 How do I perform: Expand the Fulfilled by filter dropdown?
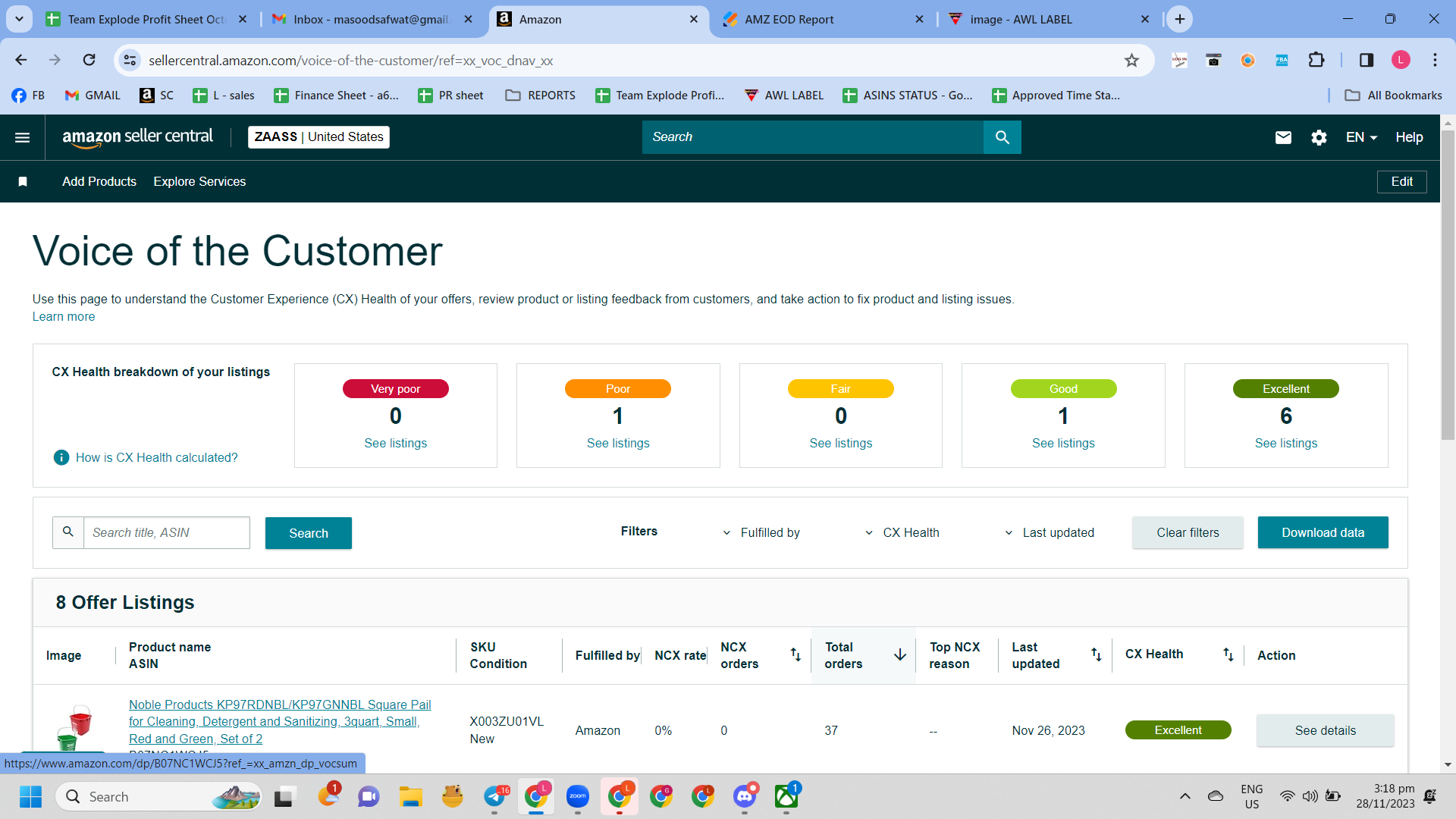[x=762, y=532]
